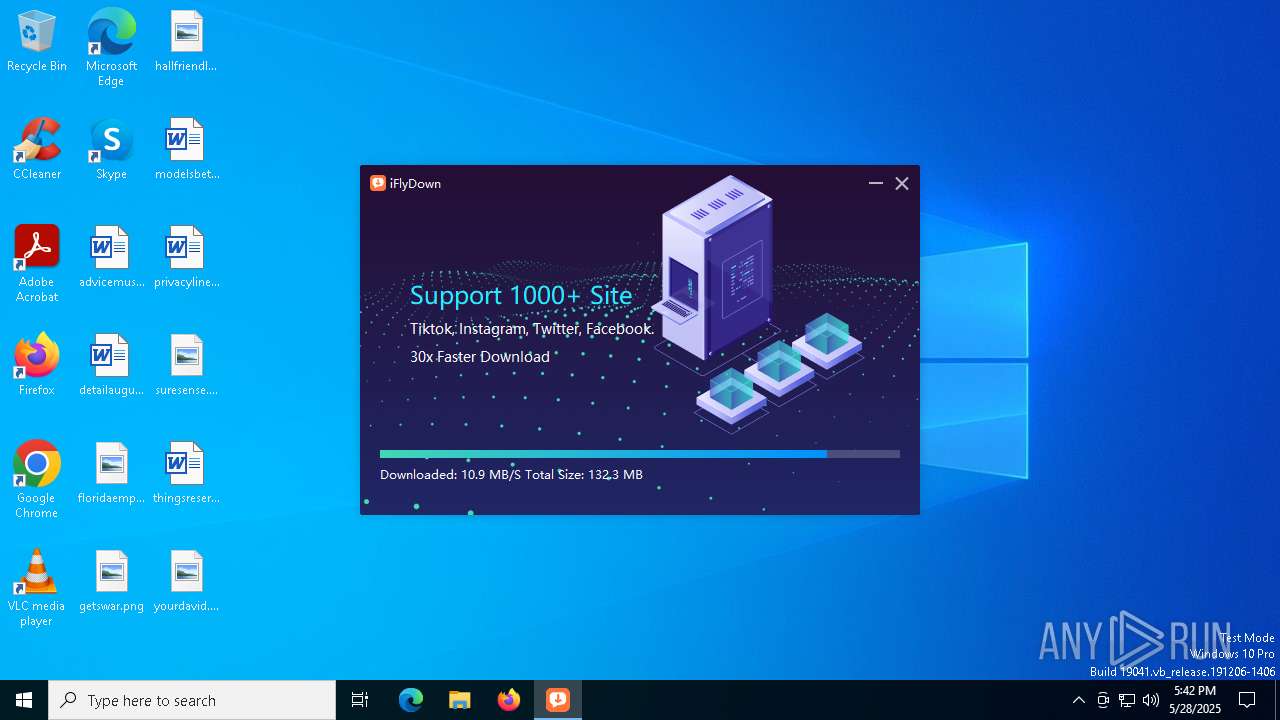Select the advicemus... Word document
The height and width of the screenshot is (720, 1280).
[x=111, y=258]
